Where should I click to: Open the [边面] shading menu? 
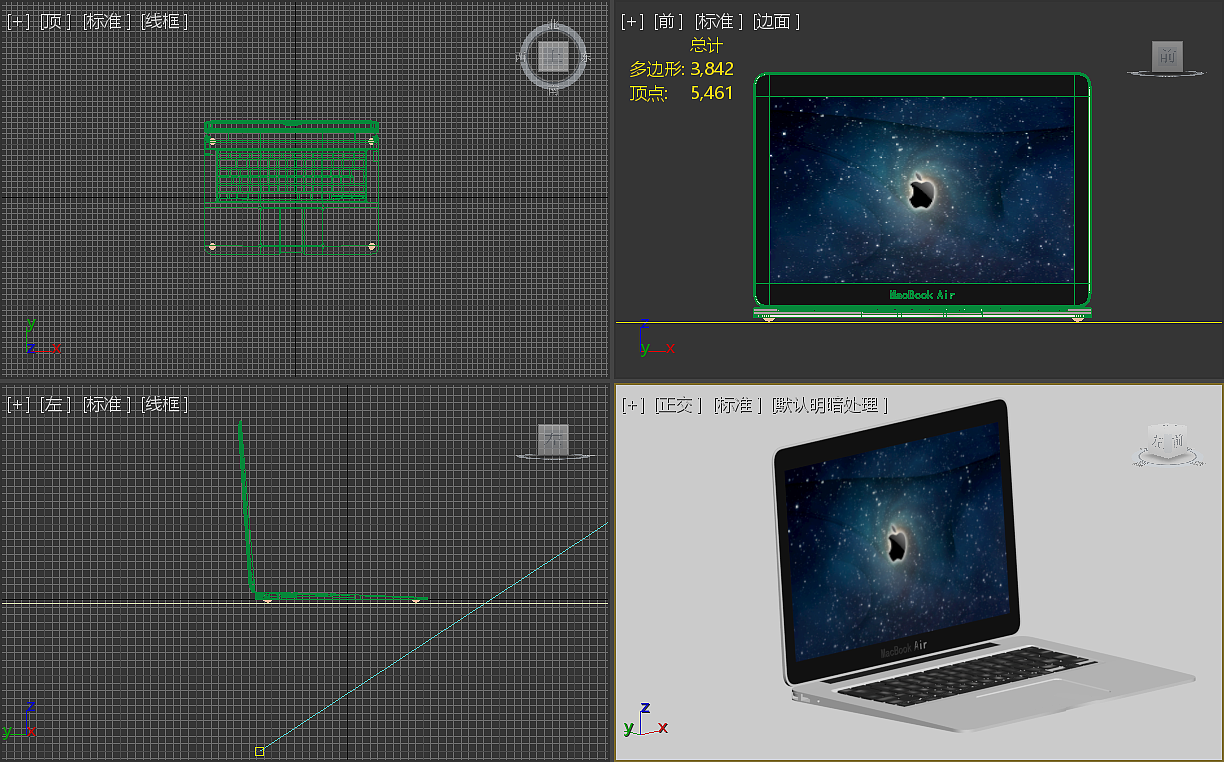click(777, 21)
